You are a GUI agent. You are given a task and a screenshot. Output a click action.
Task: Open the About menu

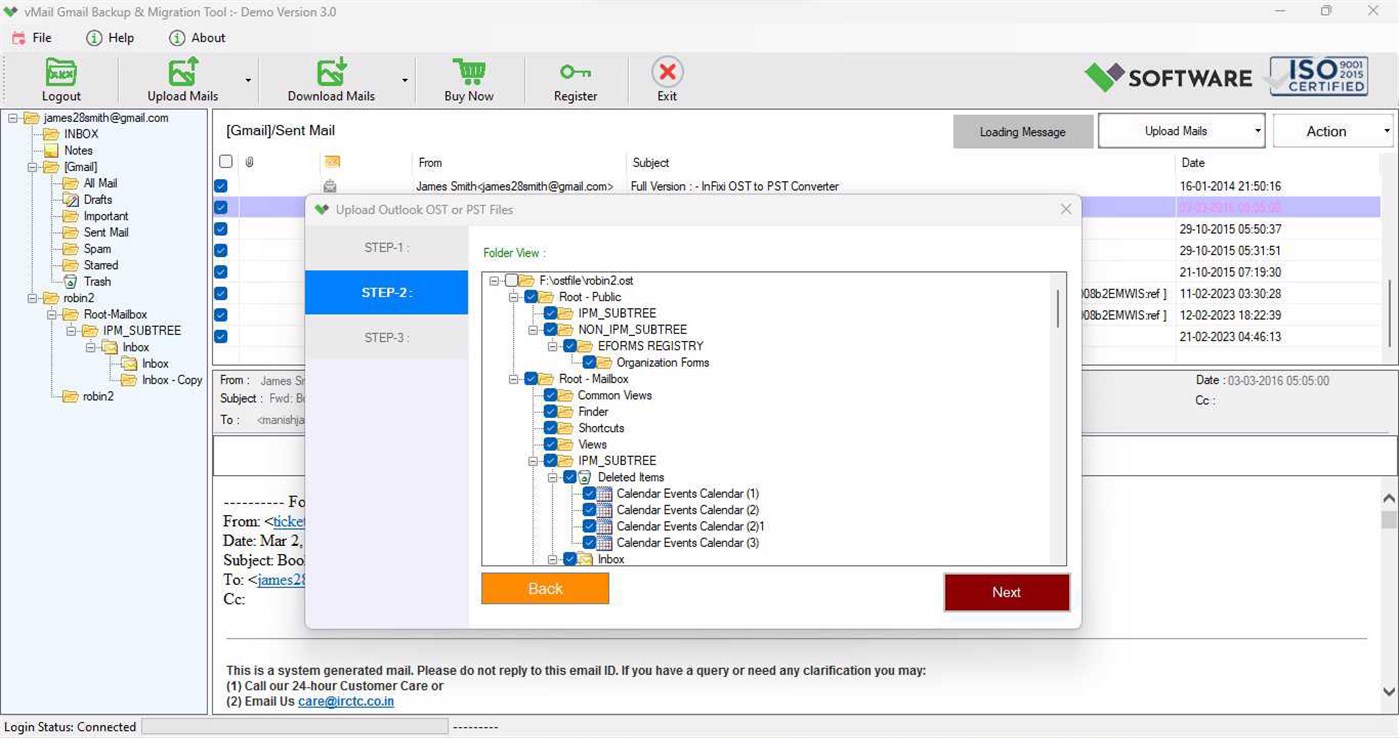[197, 38]
